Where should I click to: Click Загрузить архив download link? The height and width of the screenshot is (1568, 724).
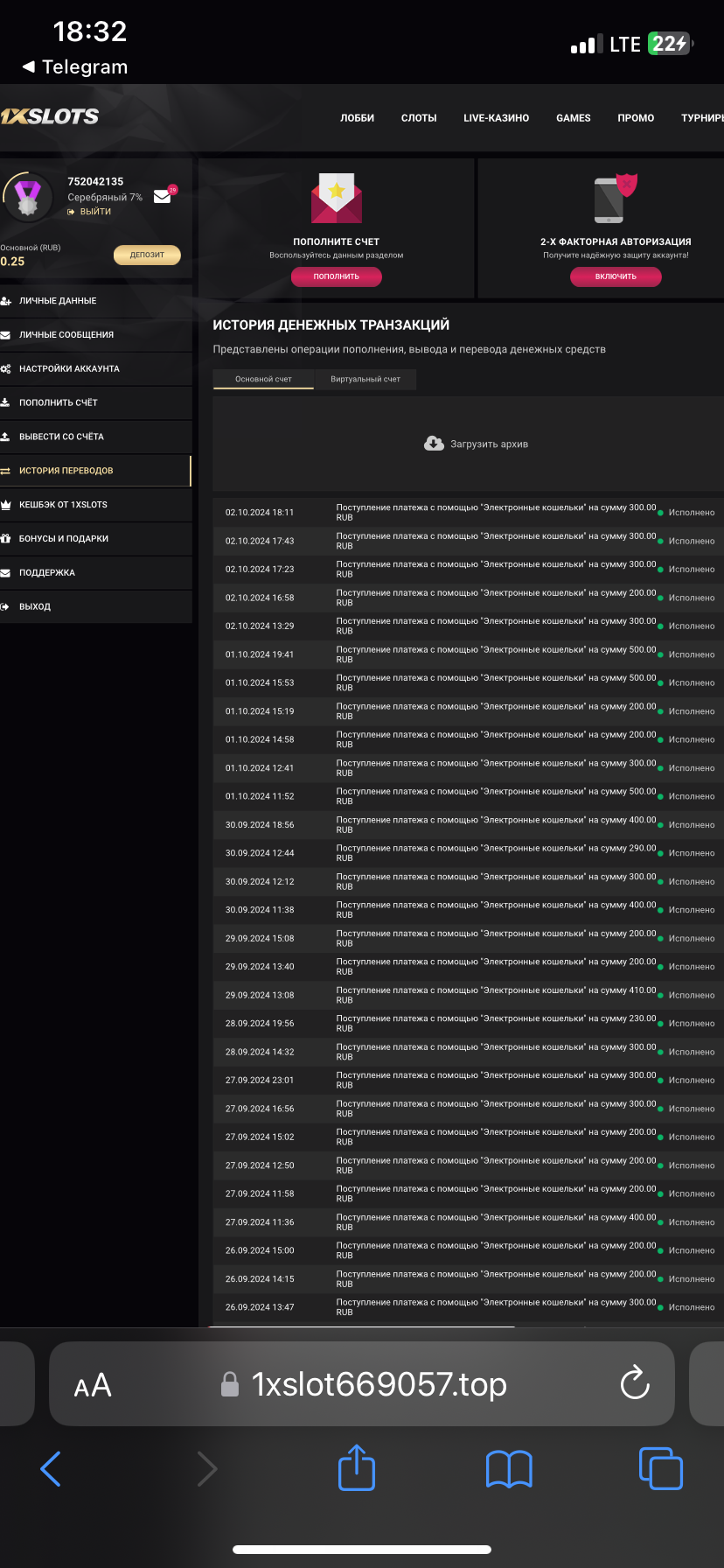[x=477, y=444]
